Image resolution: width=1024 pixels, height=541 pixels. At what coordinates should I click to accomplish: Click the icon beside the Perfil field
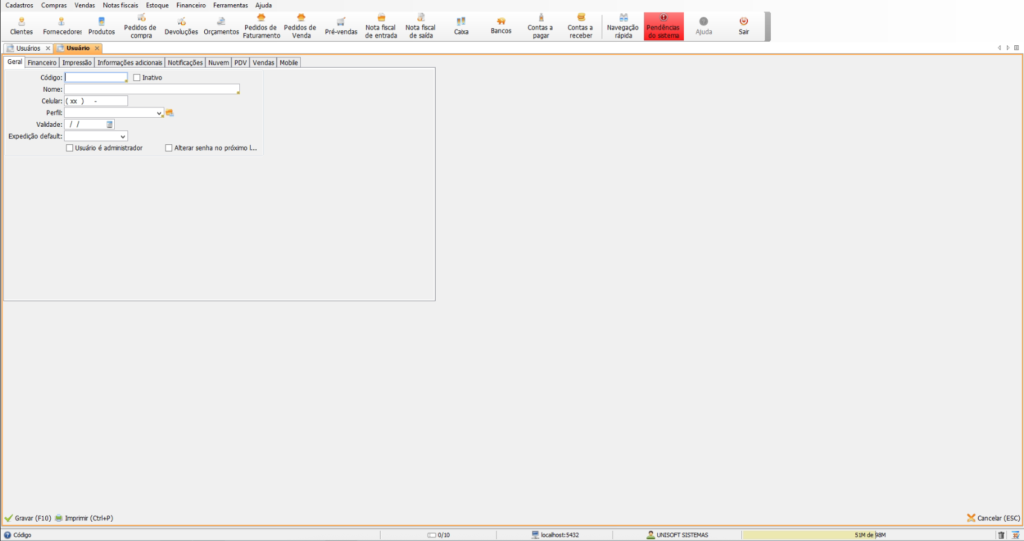click(170, 112)
